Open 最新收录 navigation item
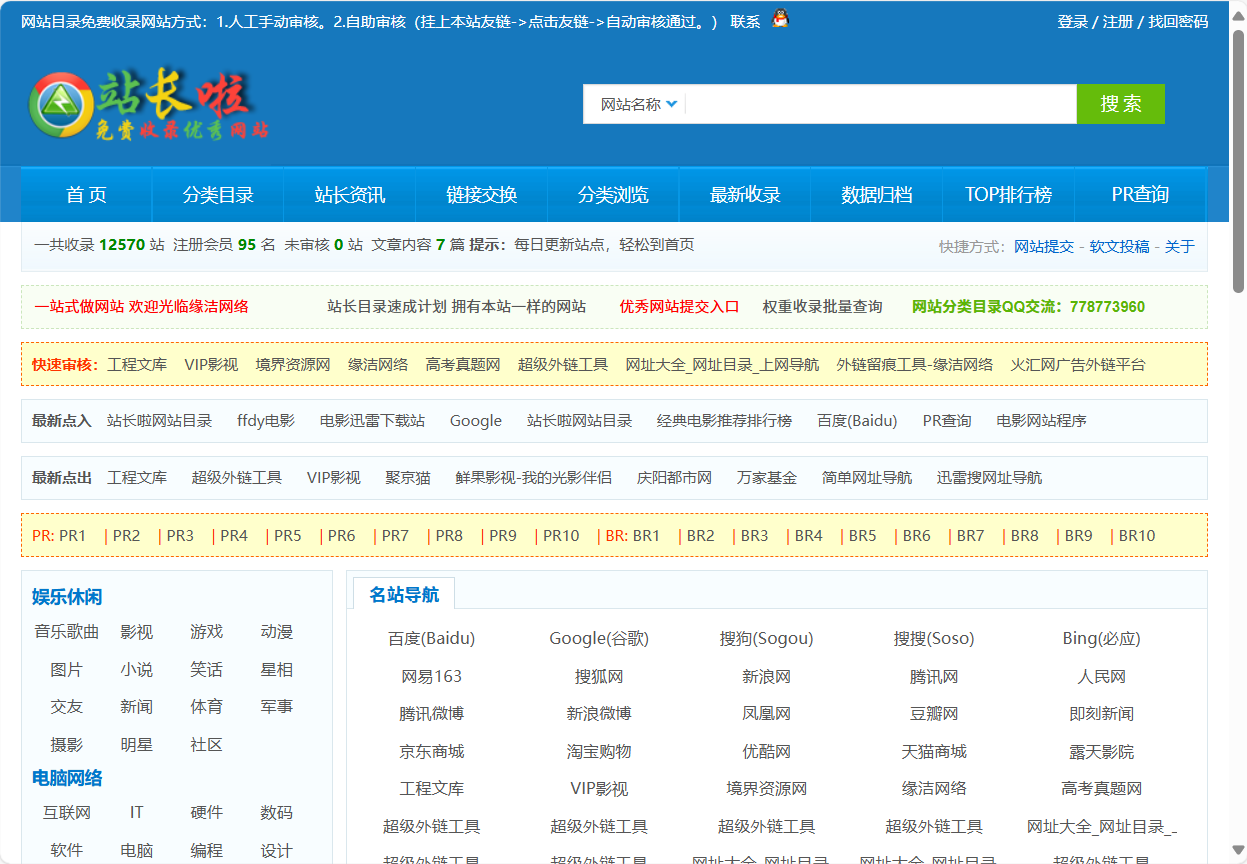The width and height of the screenshot is (1247, 864). pyautogui.click(x=745, y=195)
